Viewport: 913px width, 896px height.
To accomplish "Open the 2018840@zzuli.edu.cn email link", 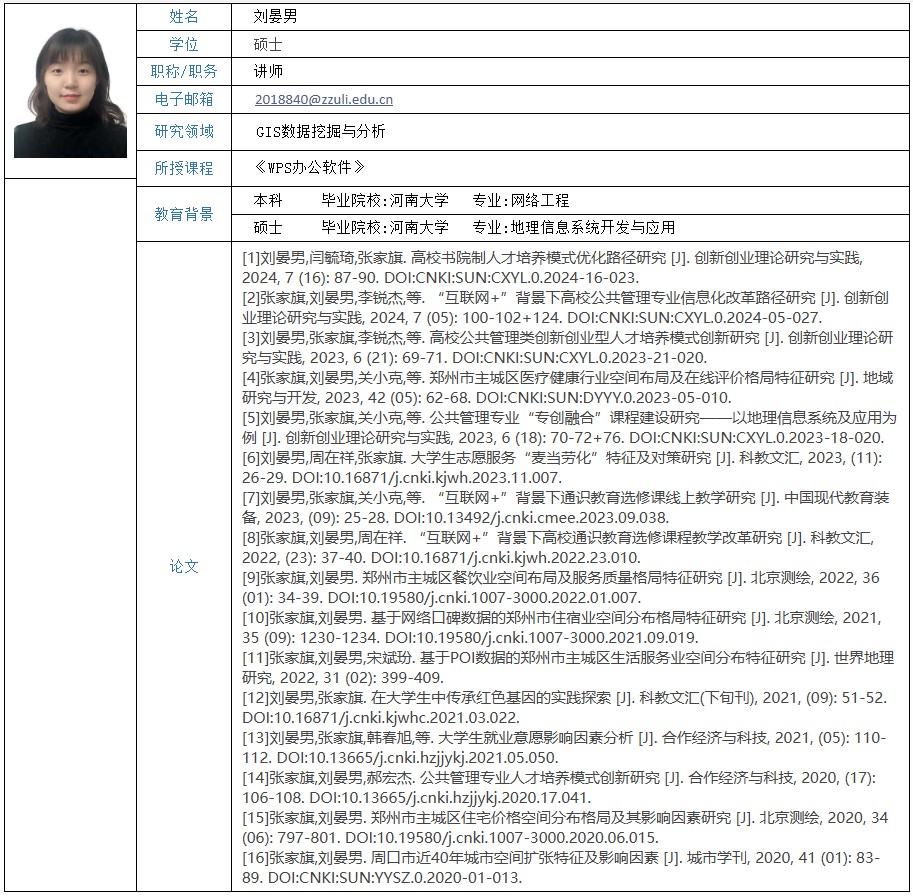I will (324, 99).
